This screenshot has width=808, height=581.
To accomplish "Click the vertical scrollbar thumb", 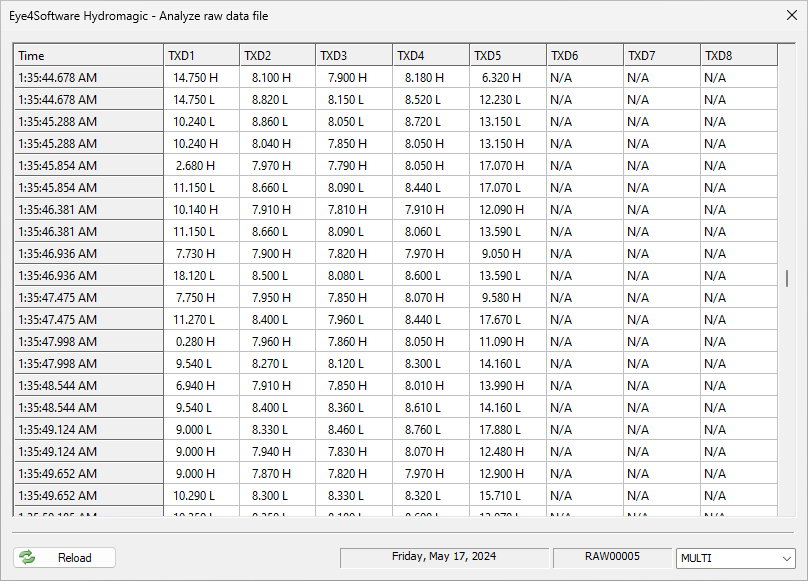I will pyautogui.click(x=787, y=278).
